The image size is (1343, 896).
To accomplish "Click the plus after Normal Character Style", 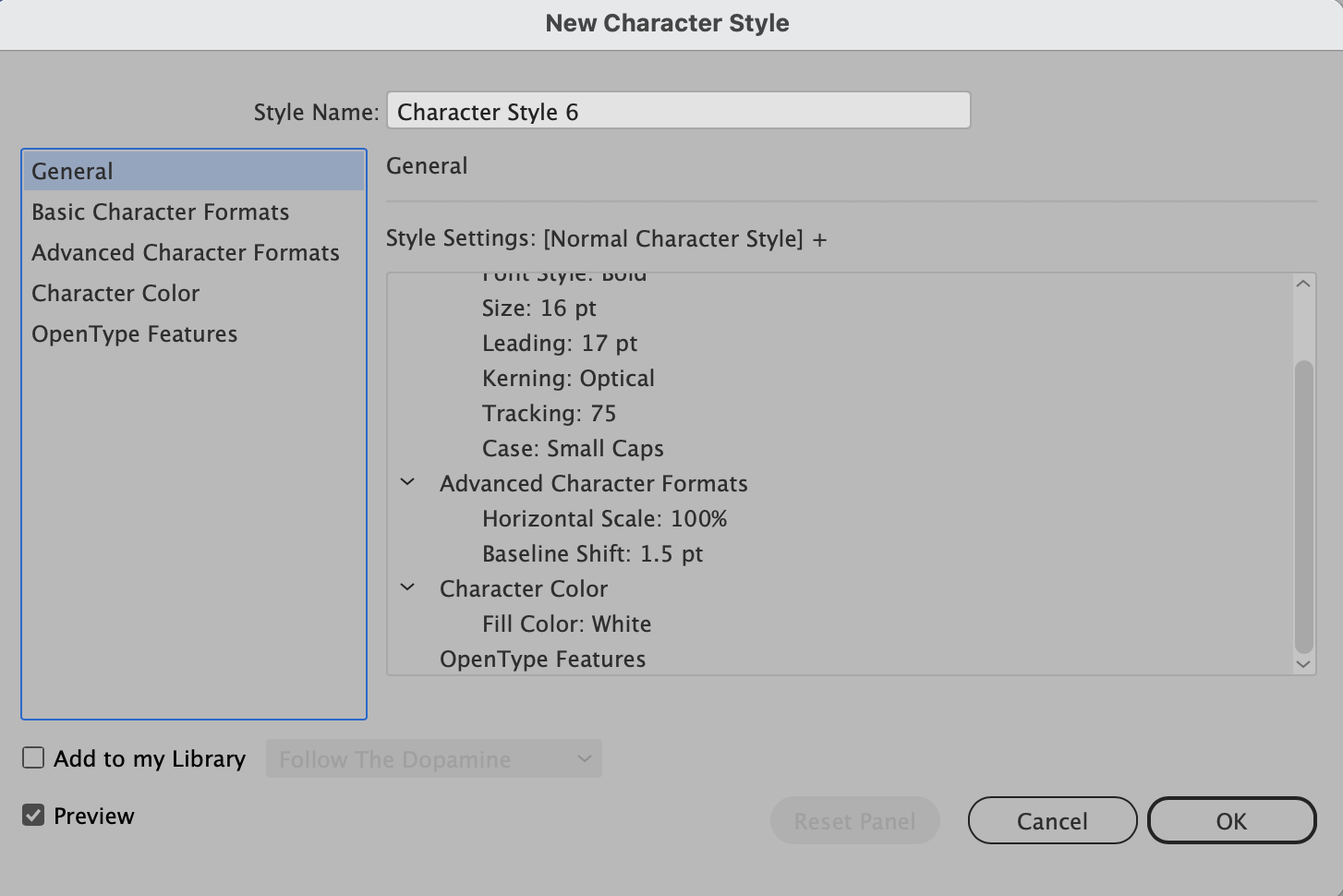I will click(820, 238).
